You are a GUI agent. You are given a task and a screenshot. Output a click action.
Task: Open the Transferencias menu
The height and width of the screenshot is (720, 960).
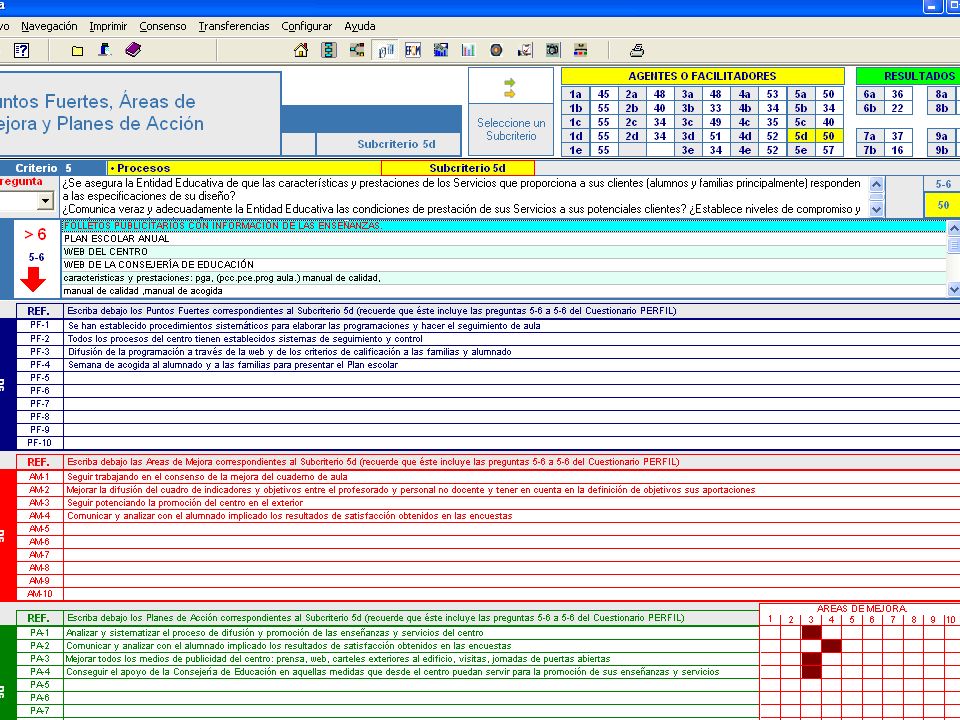(x=234, y=26)
